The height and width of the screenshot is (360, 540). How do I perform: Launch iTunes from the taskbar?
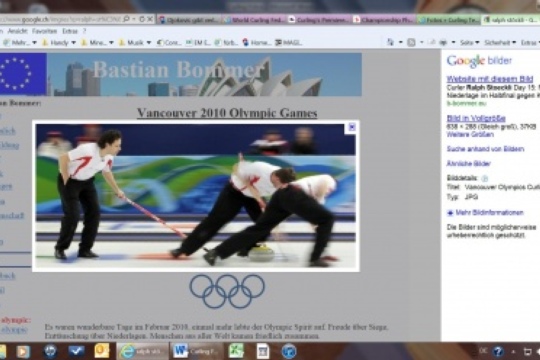tap(289, 351)
